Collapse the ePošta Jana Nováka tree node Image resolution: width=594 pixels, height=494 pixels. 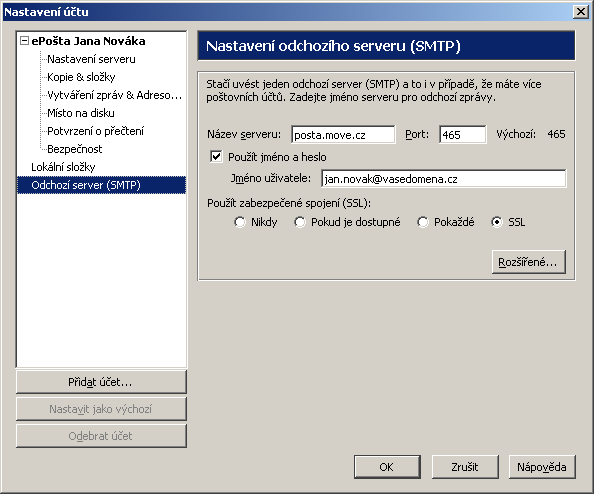click(x=24, y=41)
